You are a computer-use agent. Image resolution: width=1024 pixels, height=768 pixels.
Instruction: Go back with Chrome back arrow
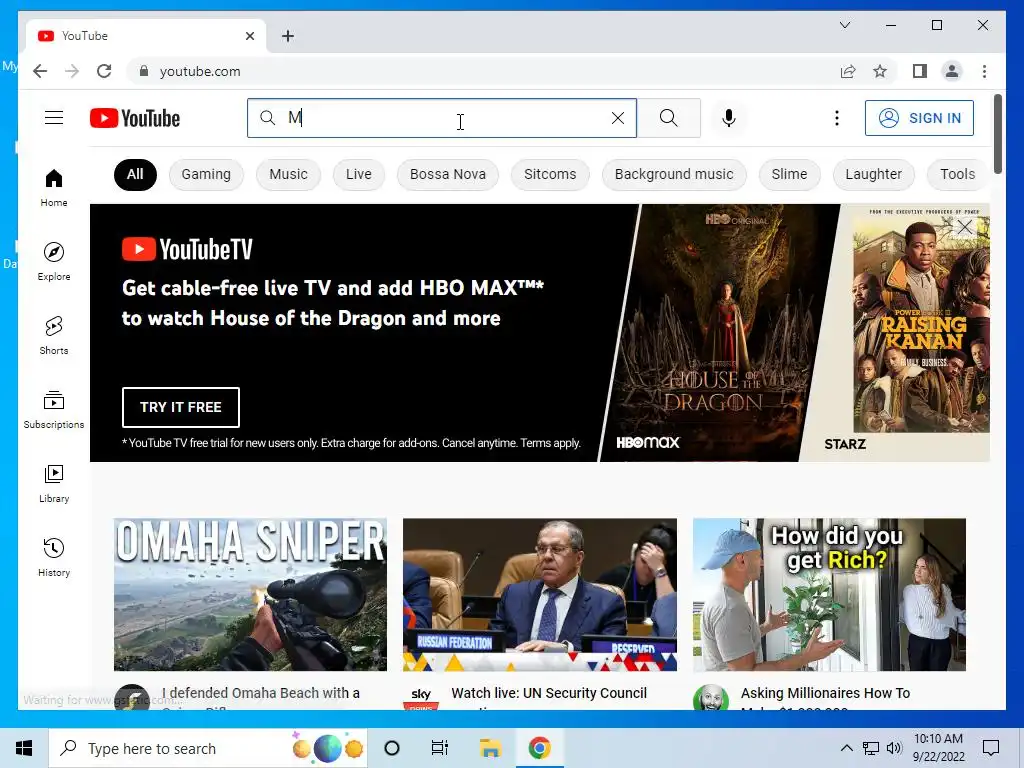(x=40, y=71)
